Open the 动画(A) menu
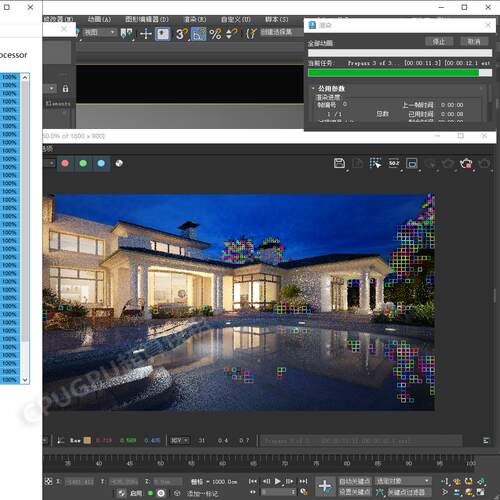This screenshot has height=500, width=500. 99,19
